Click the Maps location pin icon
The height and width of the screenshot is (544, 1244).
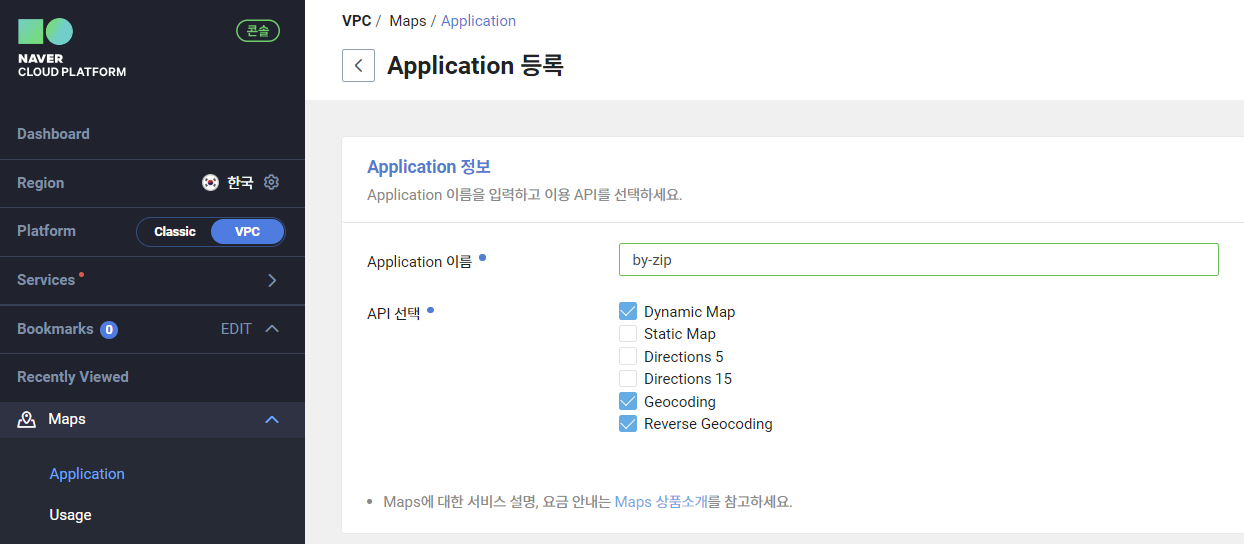(27, 420)
